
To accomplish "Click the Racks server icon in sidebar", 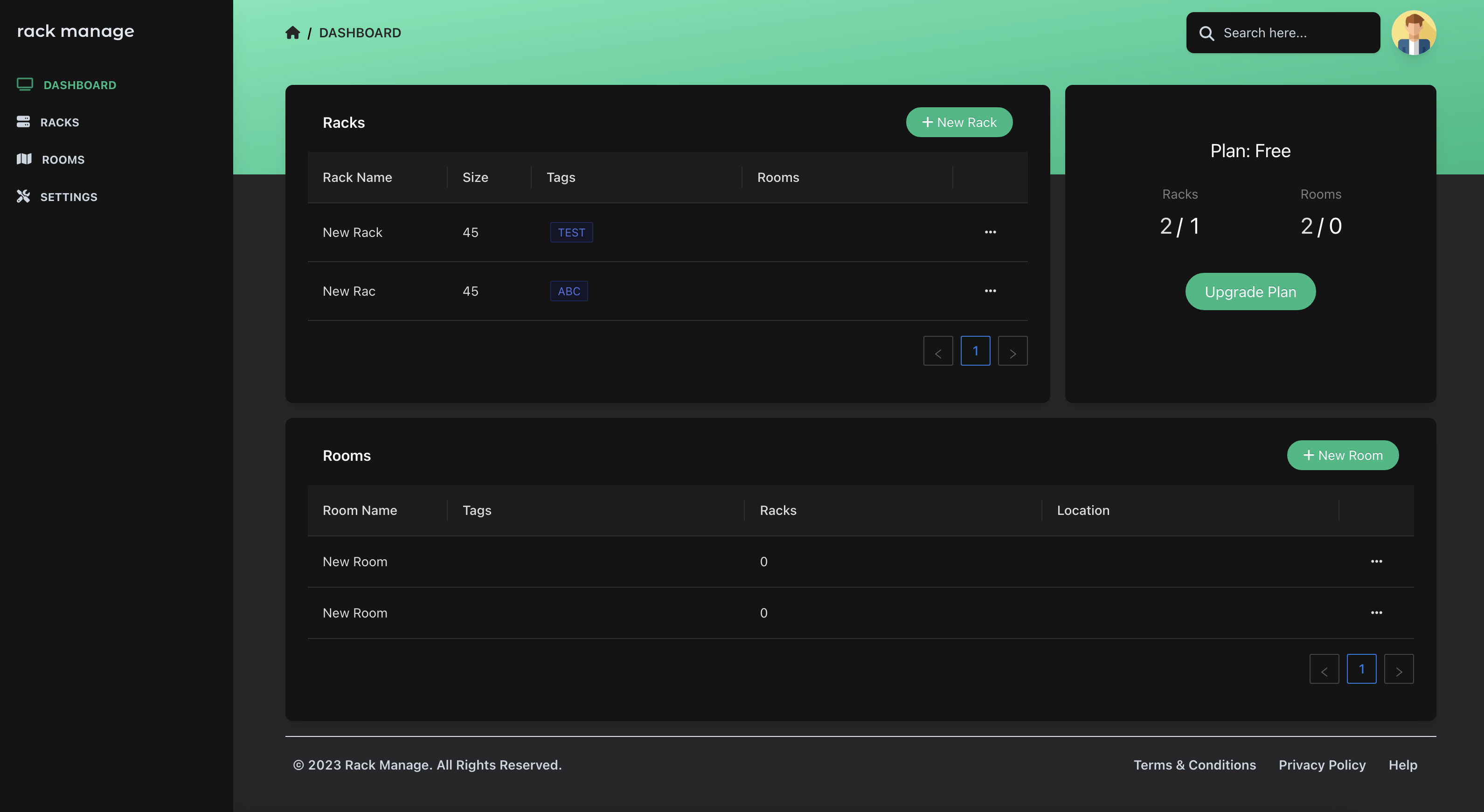I will (23, 122).
